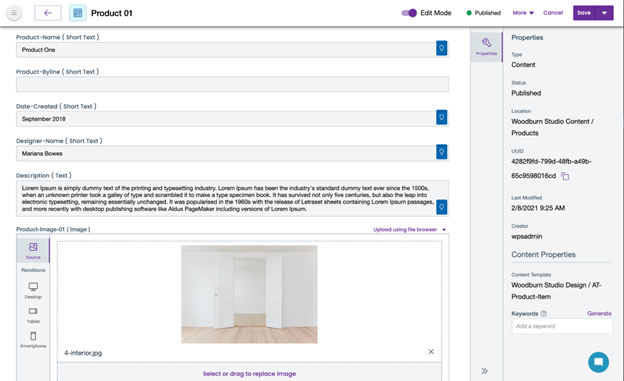Image resolution: width=624 pixels, height=381 pixels.
Task: Save the content item
Action: 584,13
